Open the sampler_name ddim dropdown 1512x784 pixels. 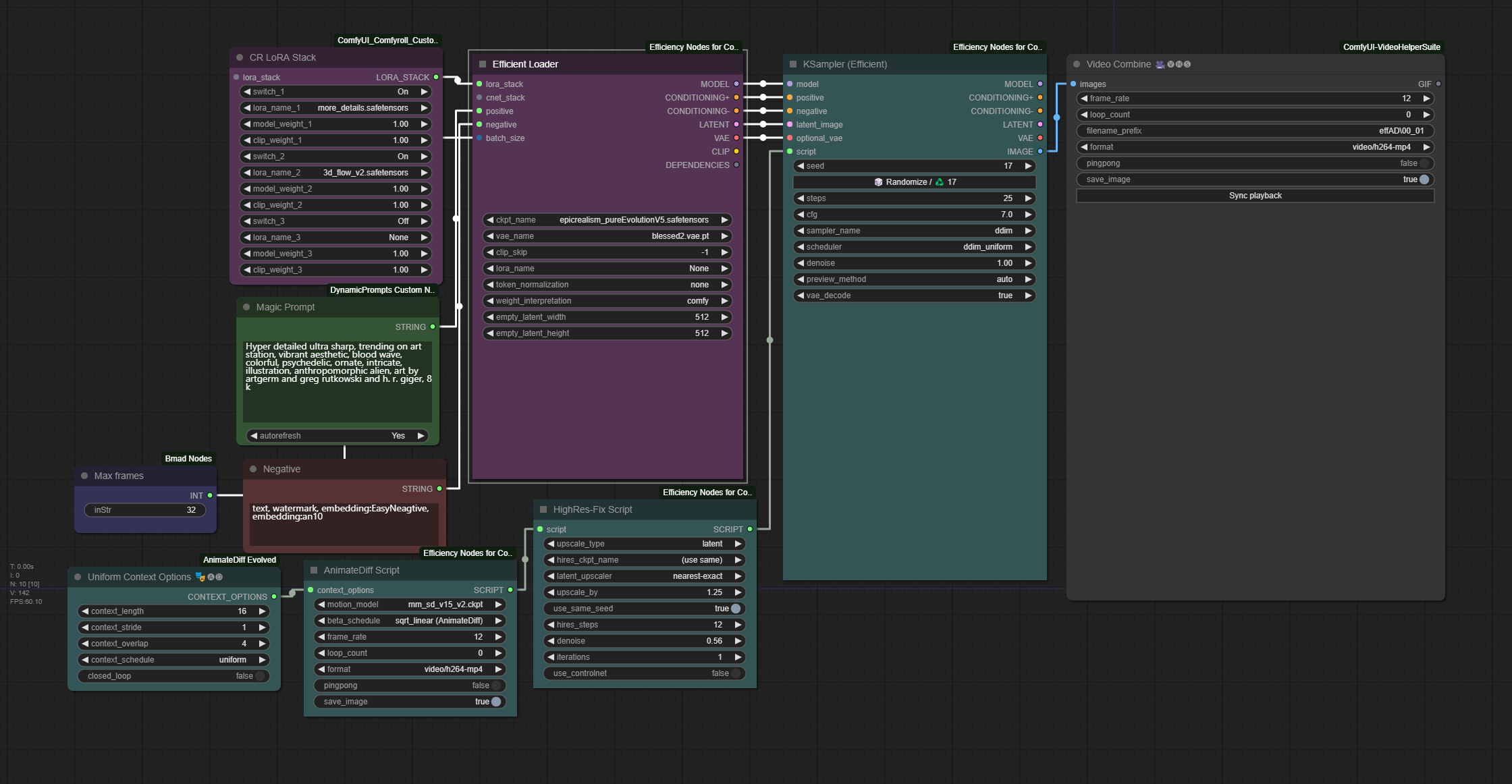(914, 231)
